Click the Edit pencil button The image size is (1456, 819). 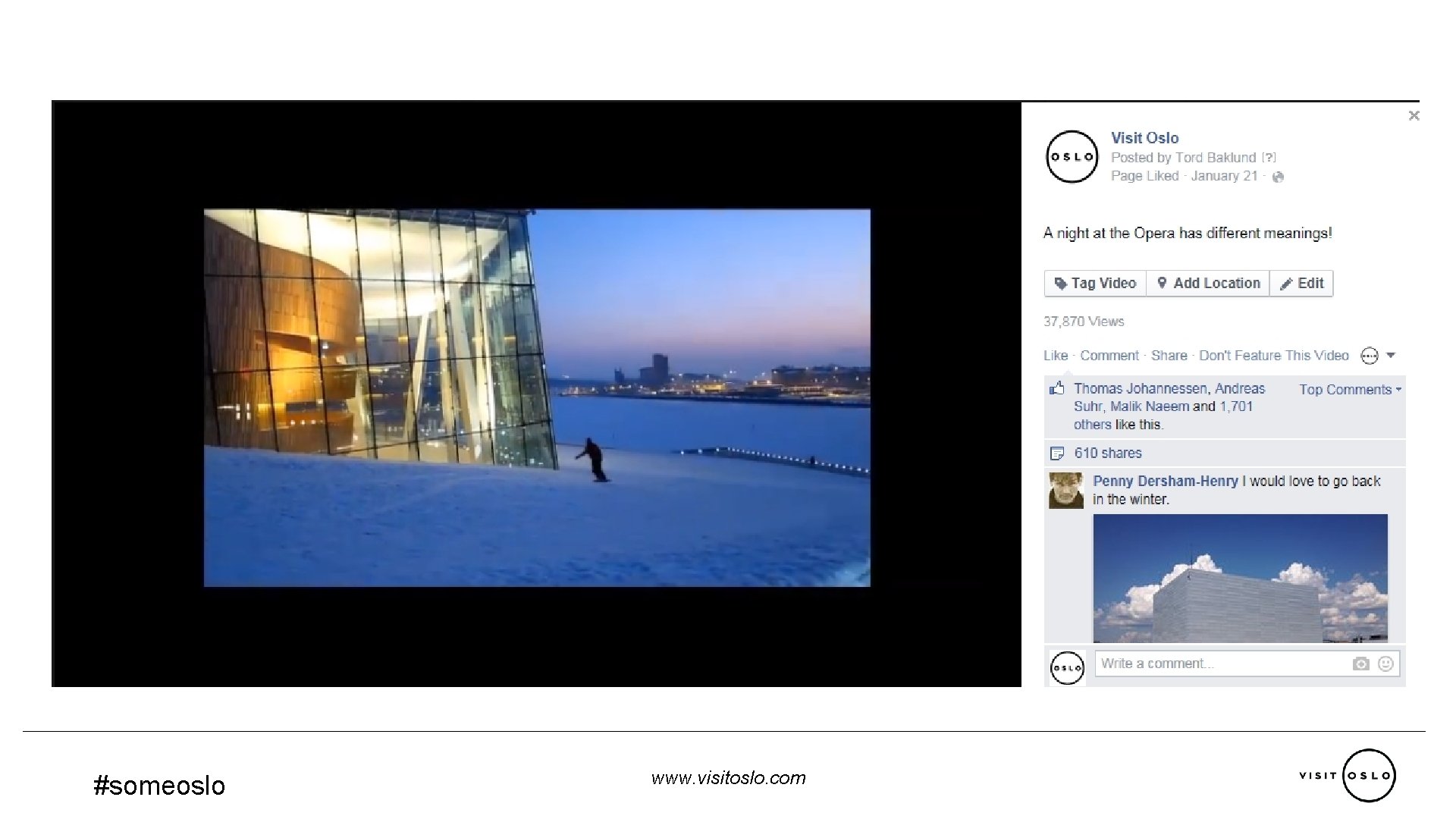point(1301,283)
